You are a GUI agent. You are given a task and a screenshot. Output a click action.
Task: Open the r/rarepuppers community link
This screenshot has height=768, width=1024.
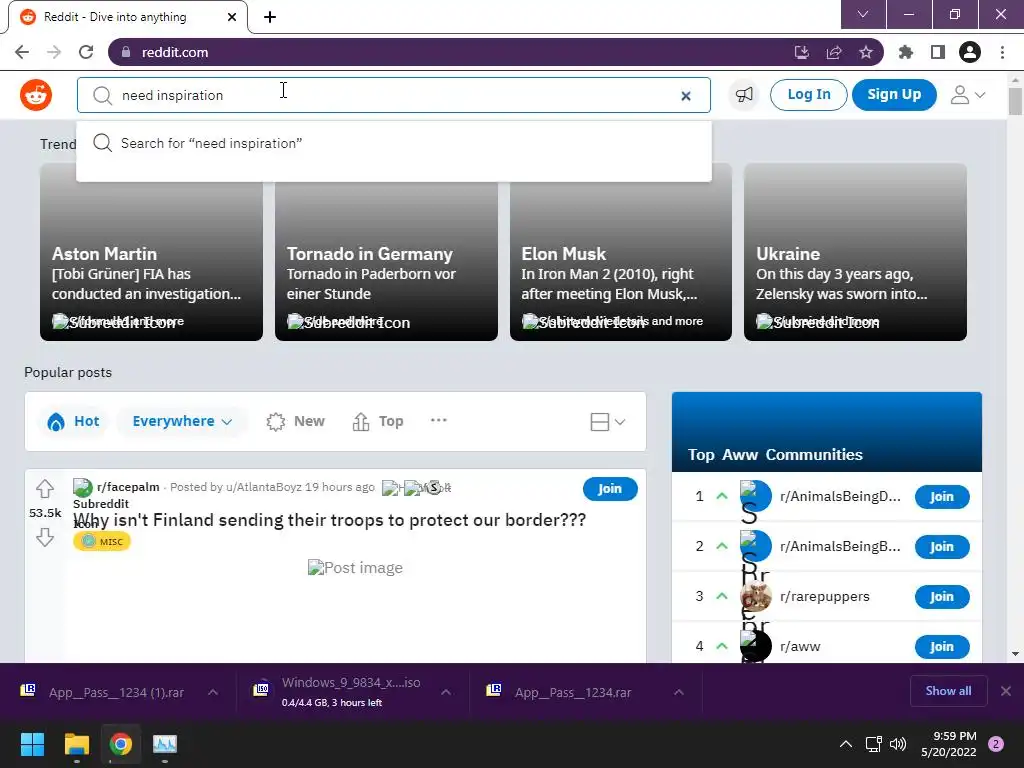(825, 597)
